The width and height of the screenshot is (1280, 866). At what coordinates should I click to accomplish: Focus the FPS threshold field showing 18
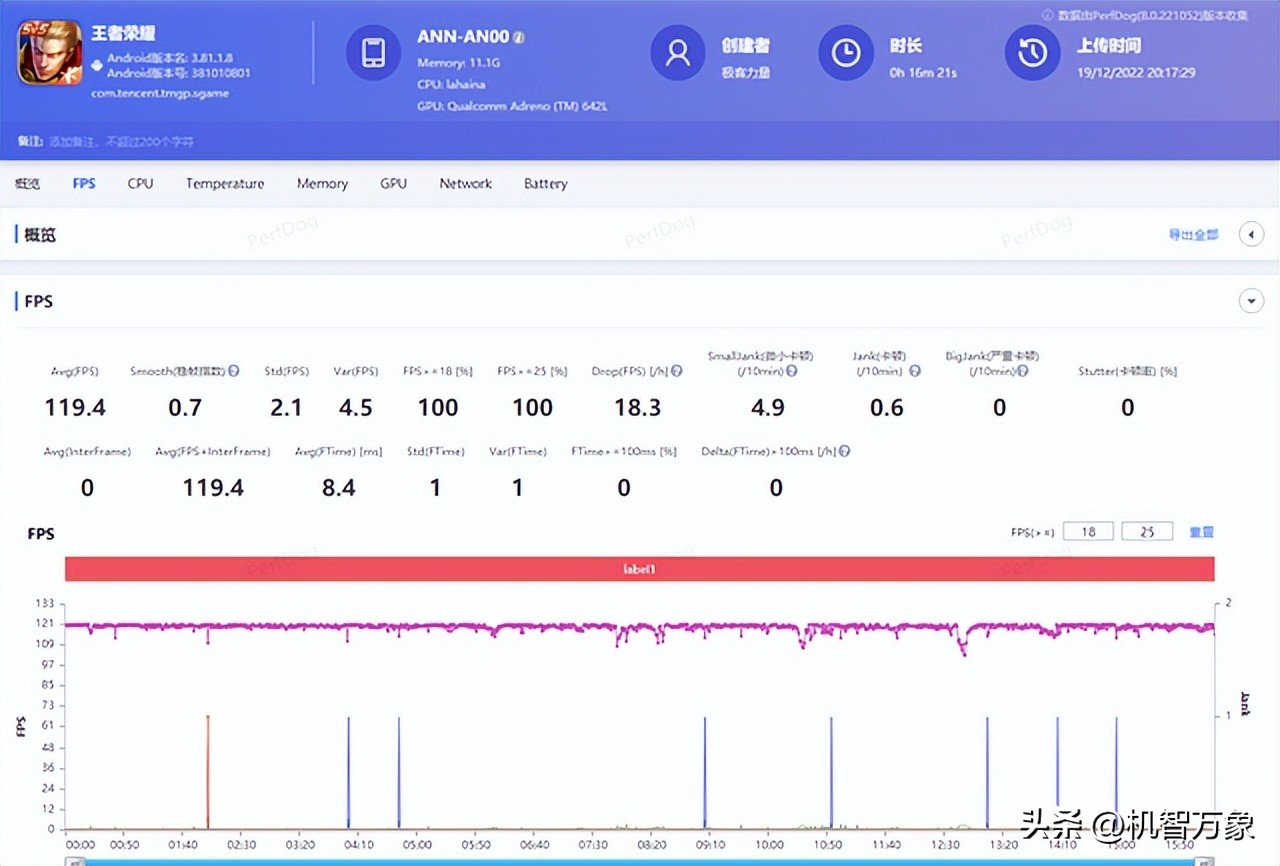[1088, 532]
